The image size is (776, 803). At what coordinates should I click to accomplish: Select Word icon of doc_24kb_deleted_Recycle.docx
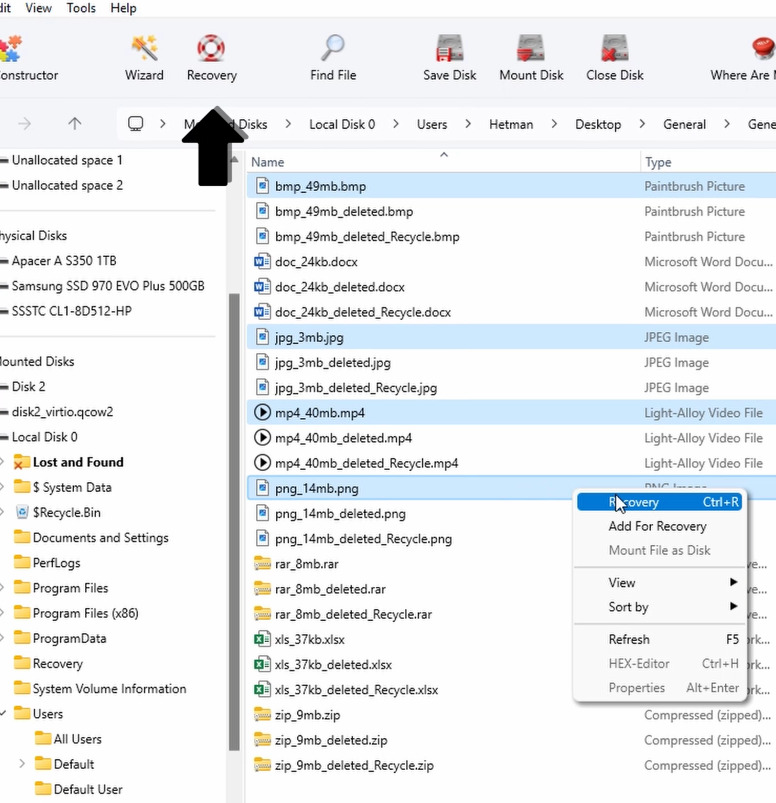tap(262, 311)
